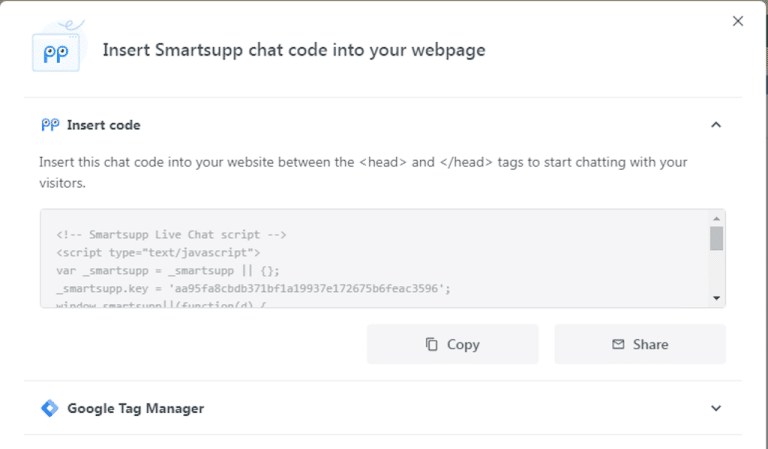Collapse the Insert code section chevron

[x=715, y=125]
